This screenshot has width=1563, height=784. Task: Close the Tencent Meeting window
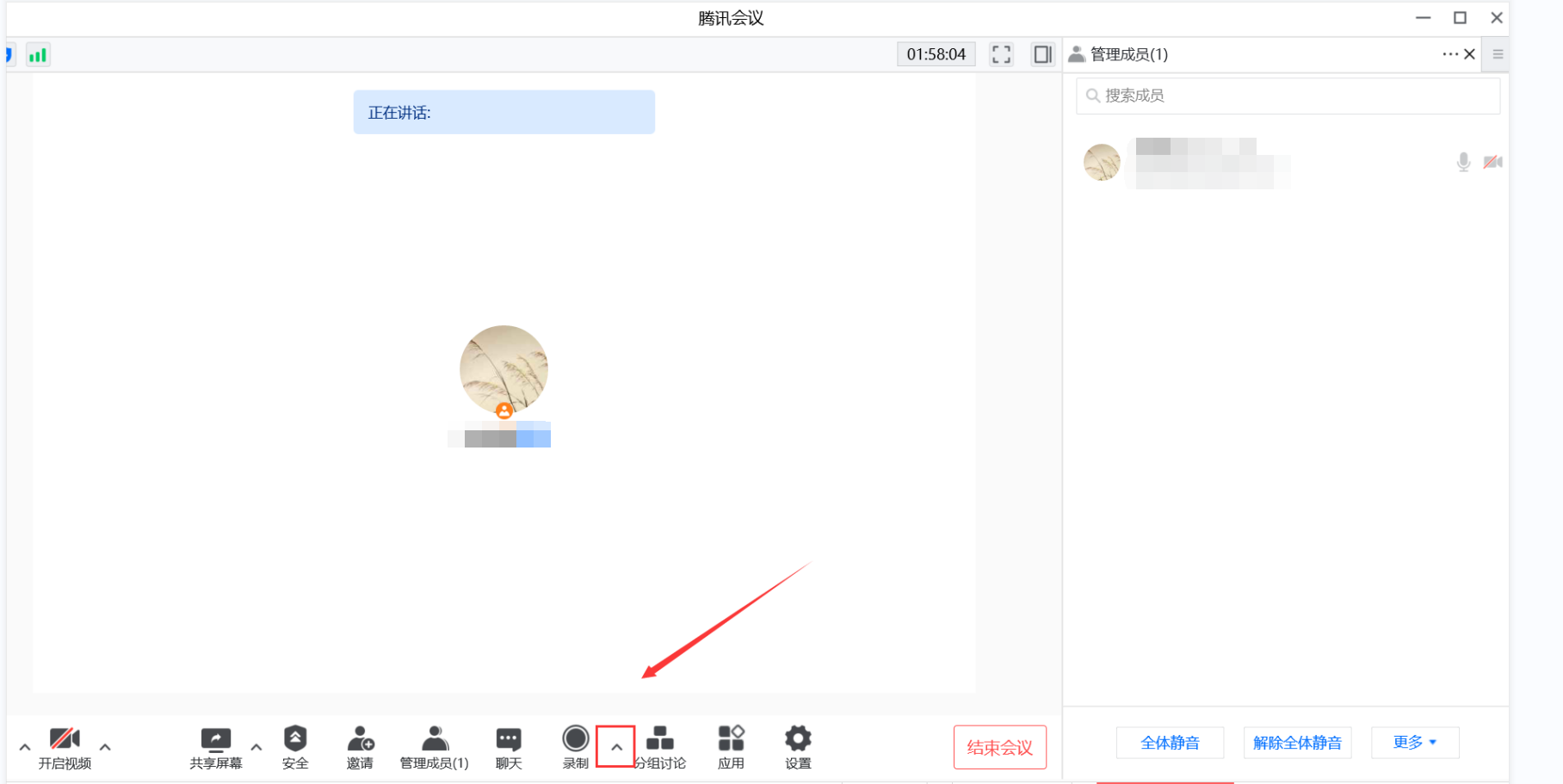pyautogui.click(x=1497, y=18)
